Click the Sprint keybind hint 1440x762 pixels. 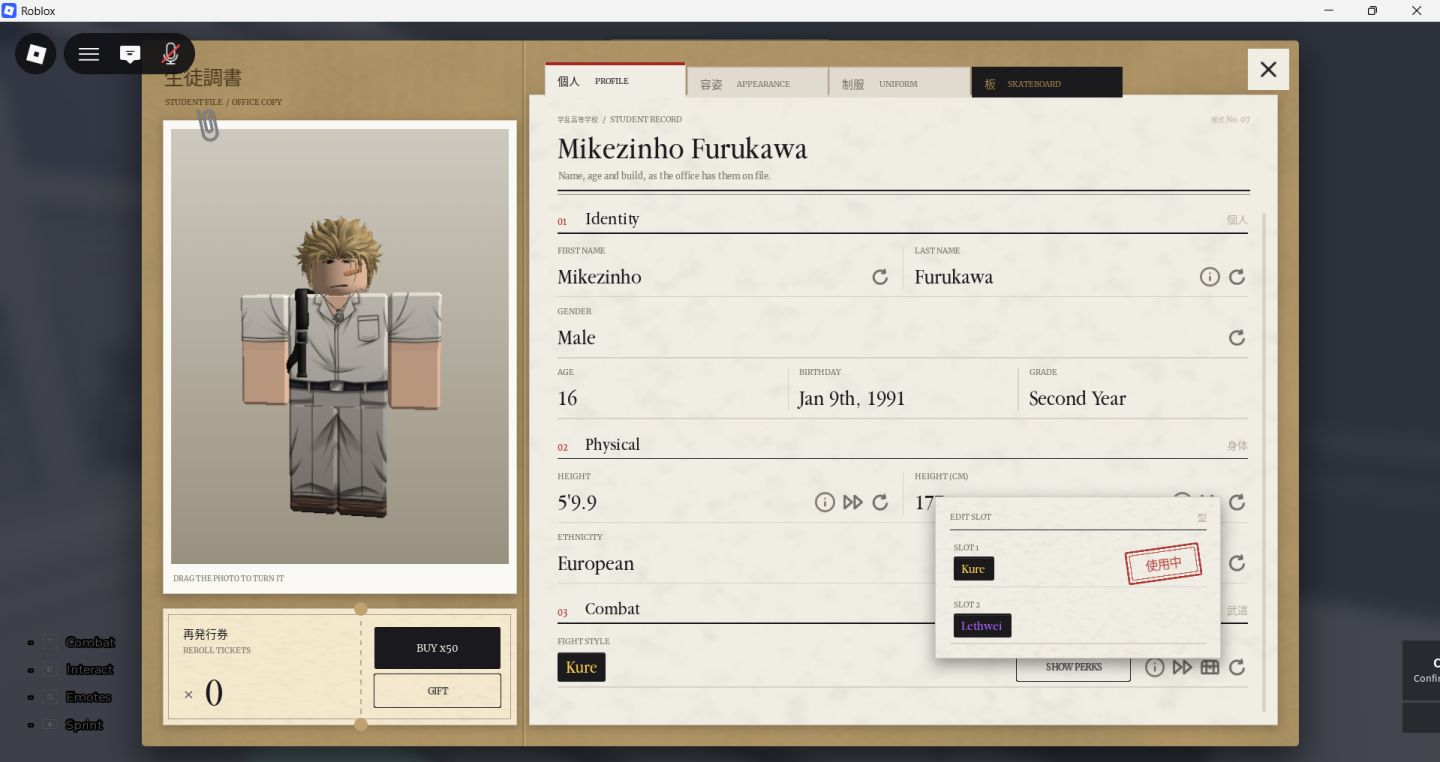(x=84, y=725)
